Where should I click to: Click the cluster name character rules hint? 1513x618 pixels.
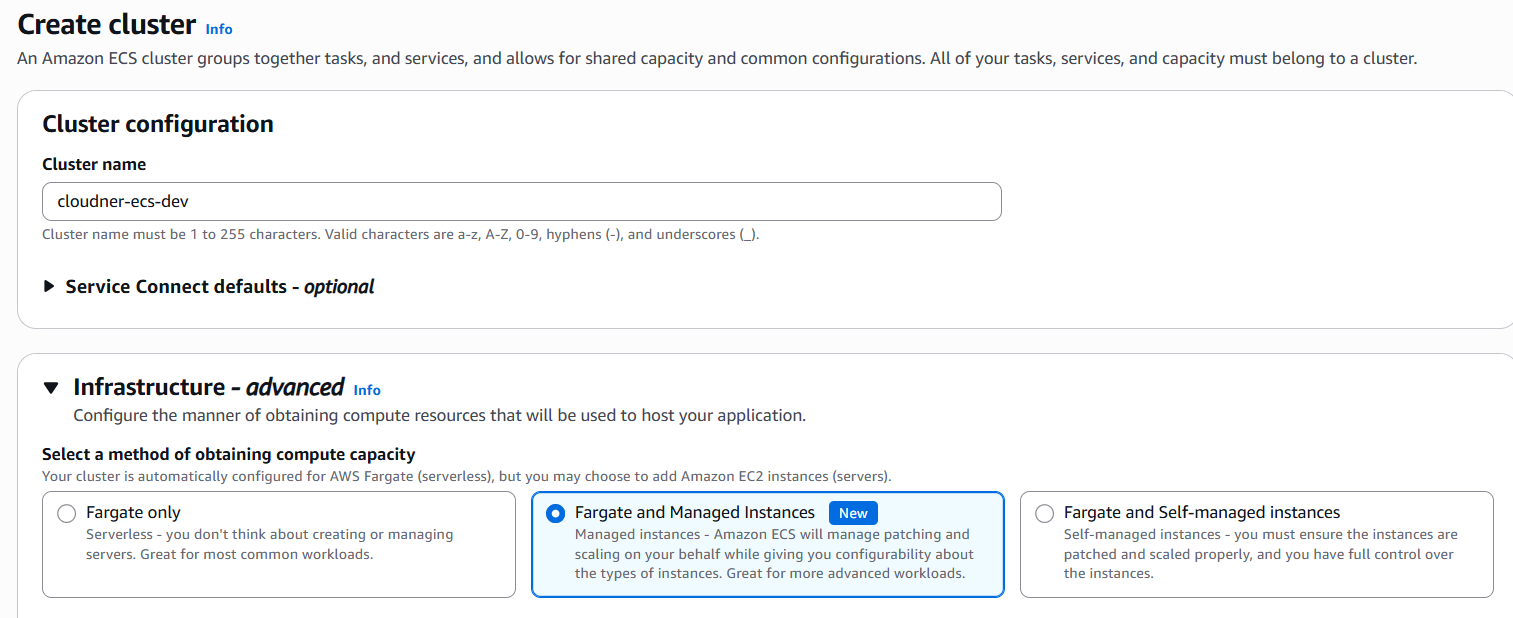400,235
